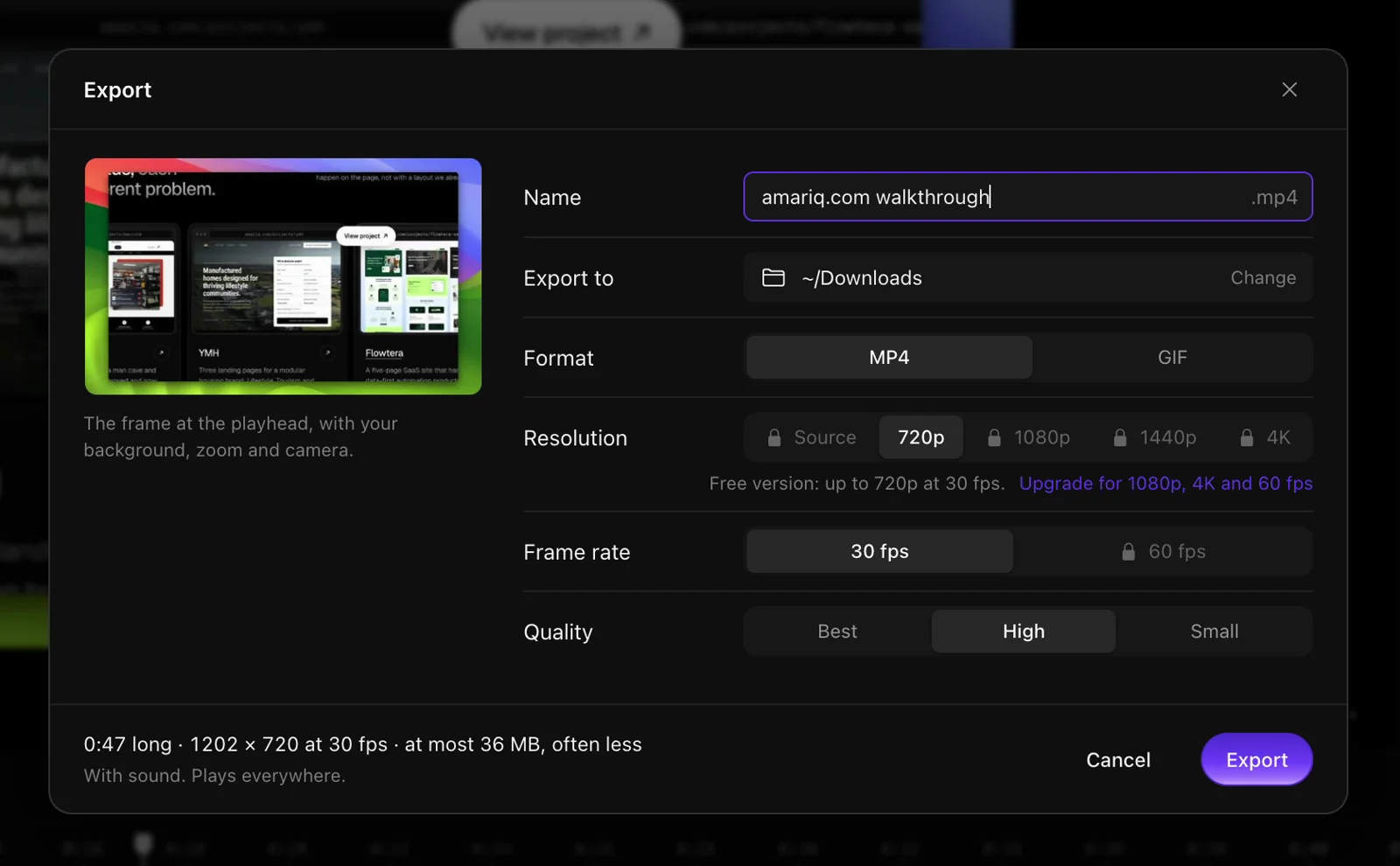1400x866 pixels.
Task: Select 720p resolution
Action: pyautogui.click(x=920, y=437)
